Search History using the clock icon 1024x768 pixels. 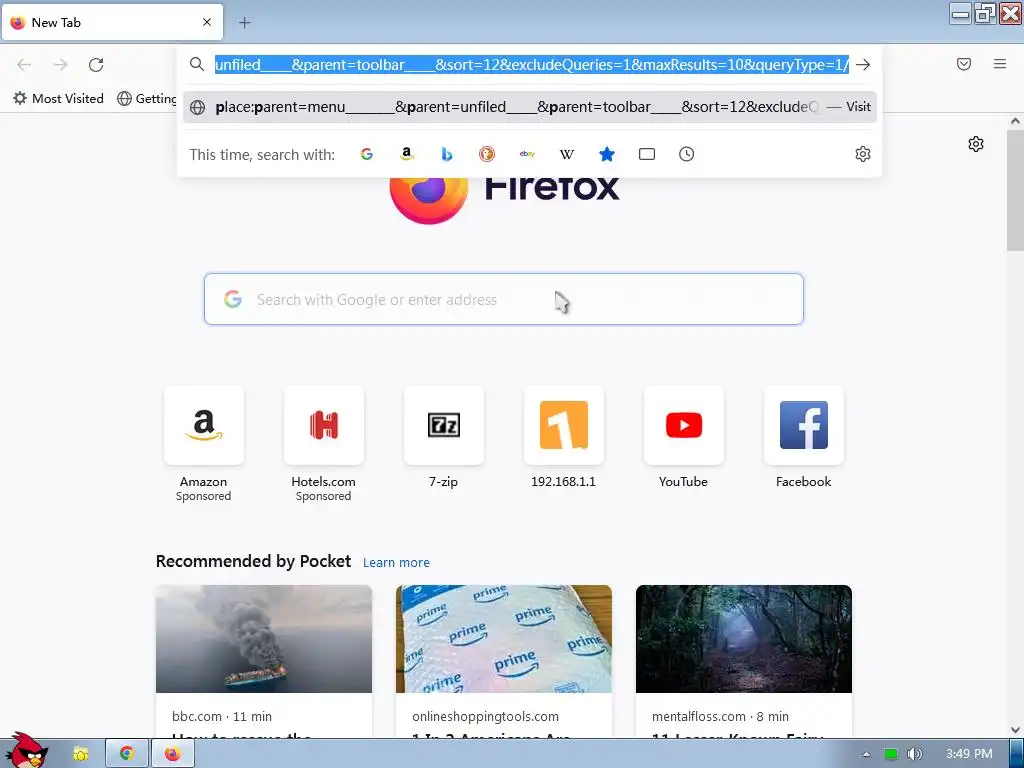(686, 154)
